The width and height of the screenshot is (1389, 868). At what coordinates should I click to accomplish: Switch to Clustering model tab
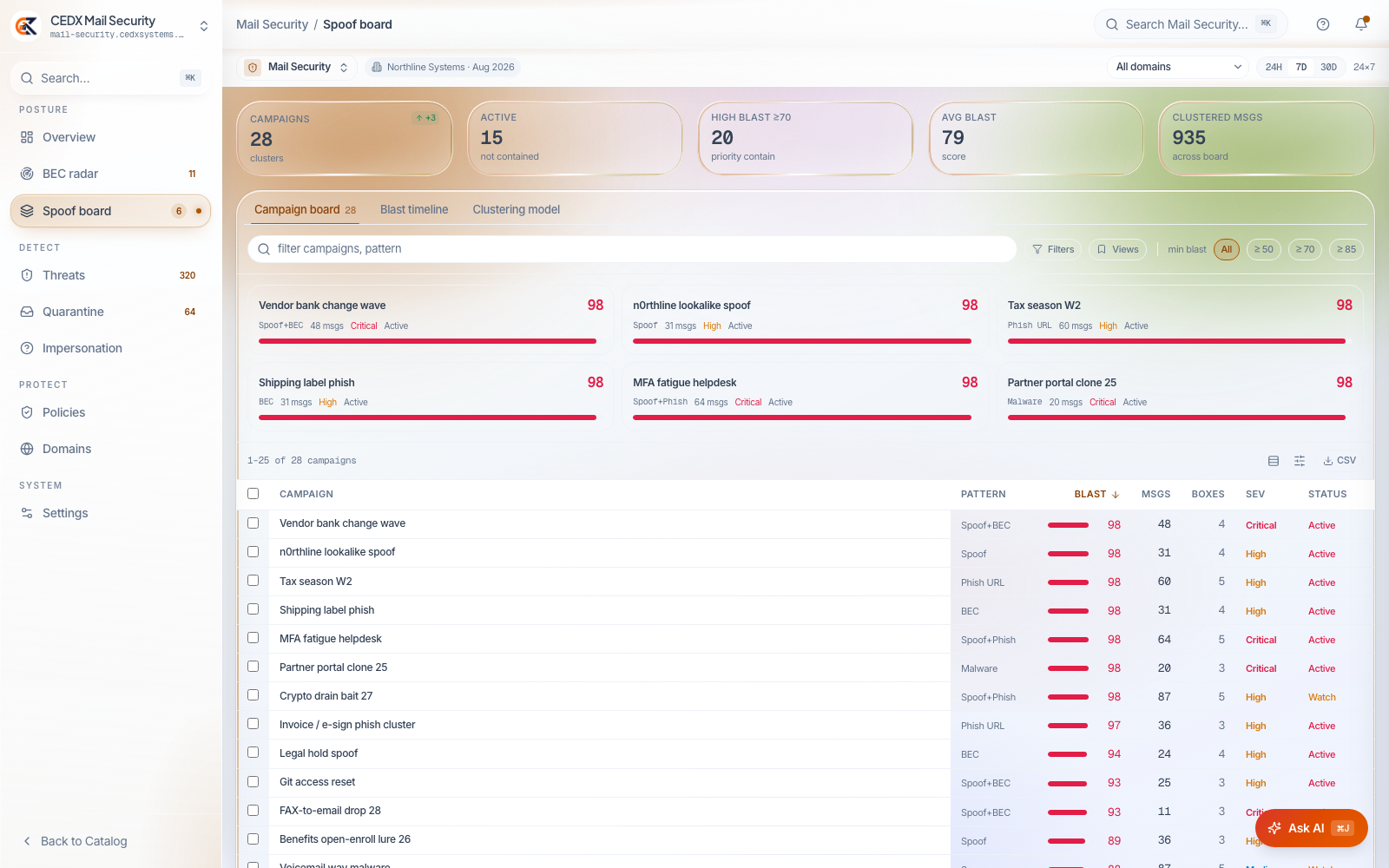[517, 209]
